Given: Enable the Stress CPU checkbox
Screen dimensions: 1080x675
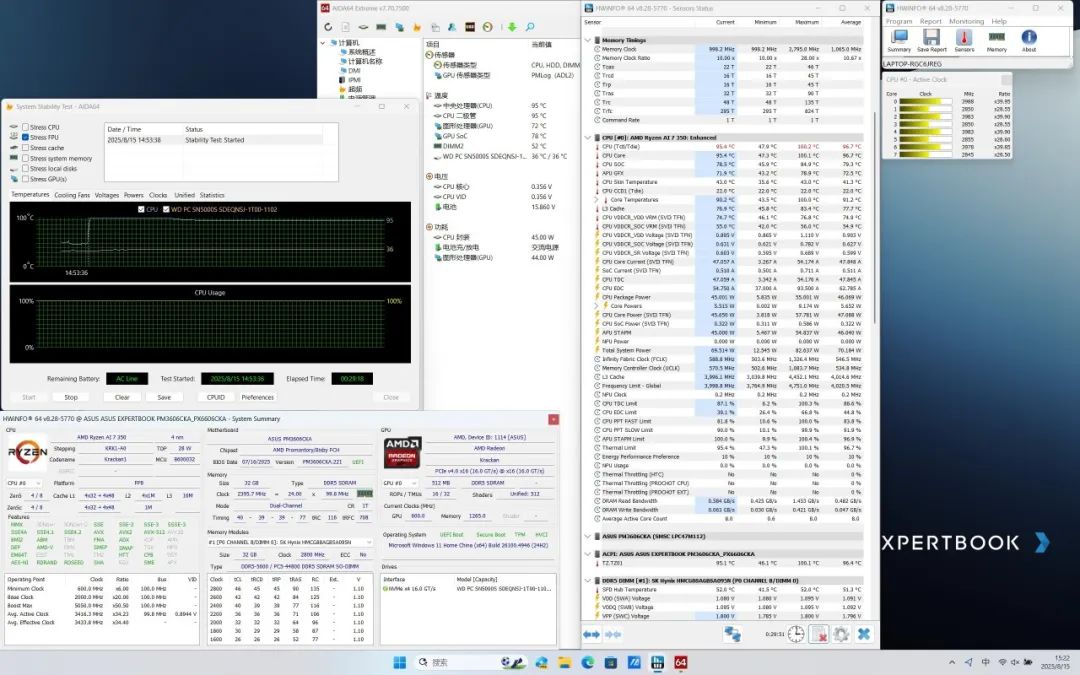Looking at the screenshot, I should [x=25, y=127].
